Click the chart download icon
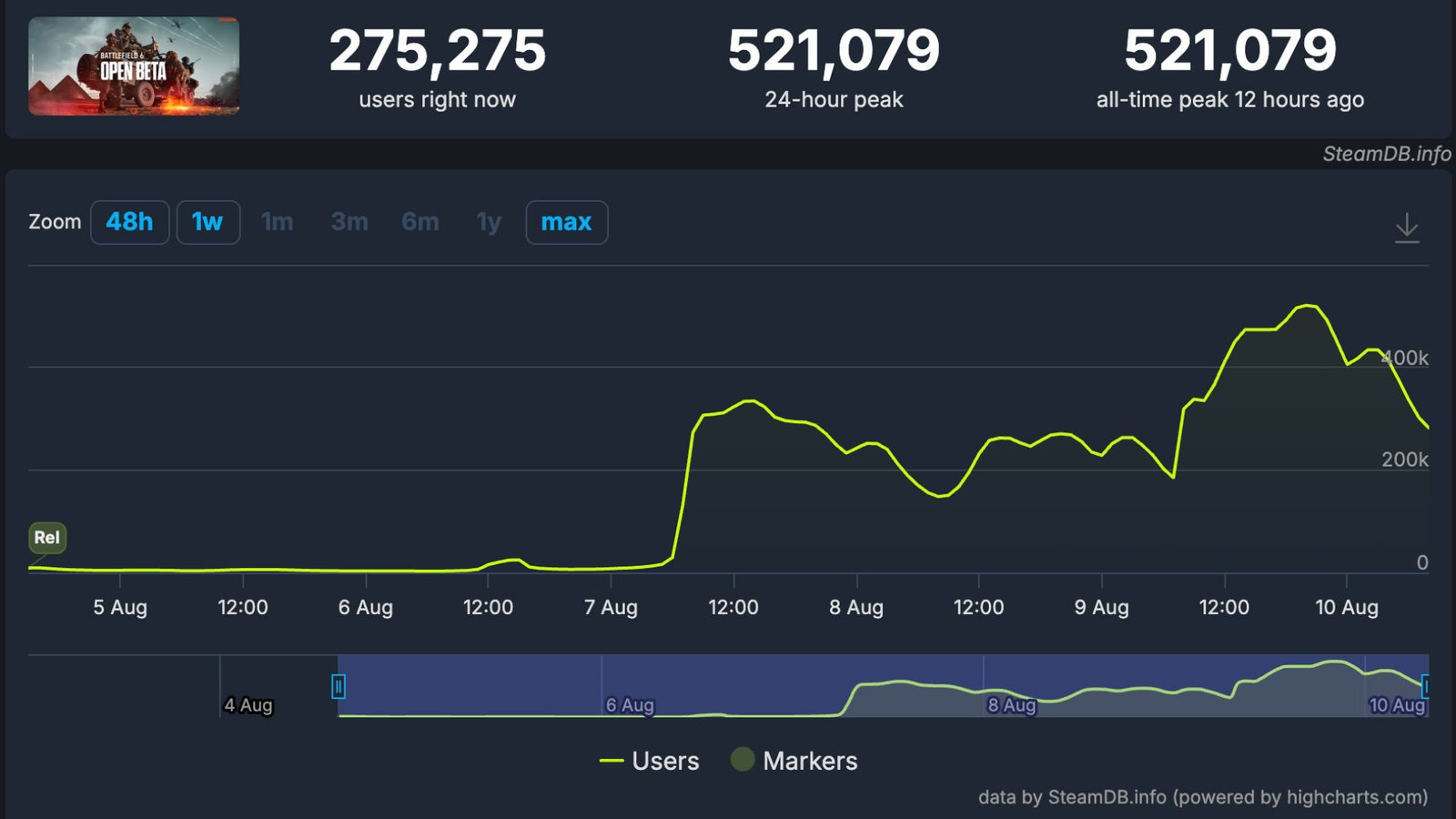Image resolution: width=1456 pixels, height=819 pixels. pos(1407,227)
